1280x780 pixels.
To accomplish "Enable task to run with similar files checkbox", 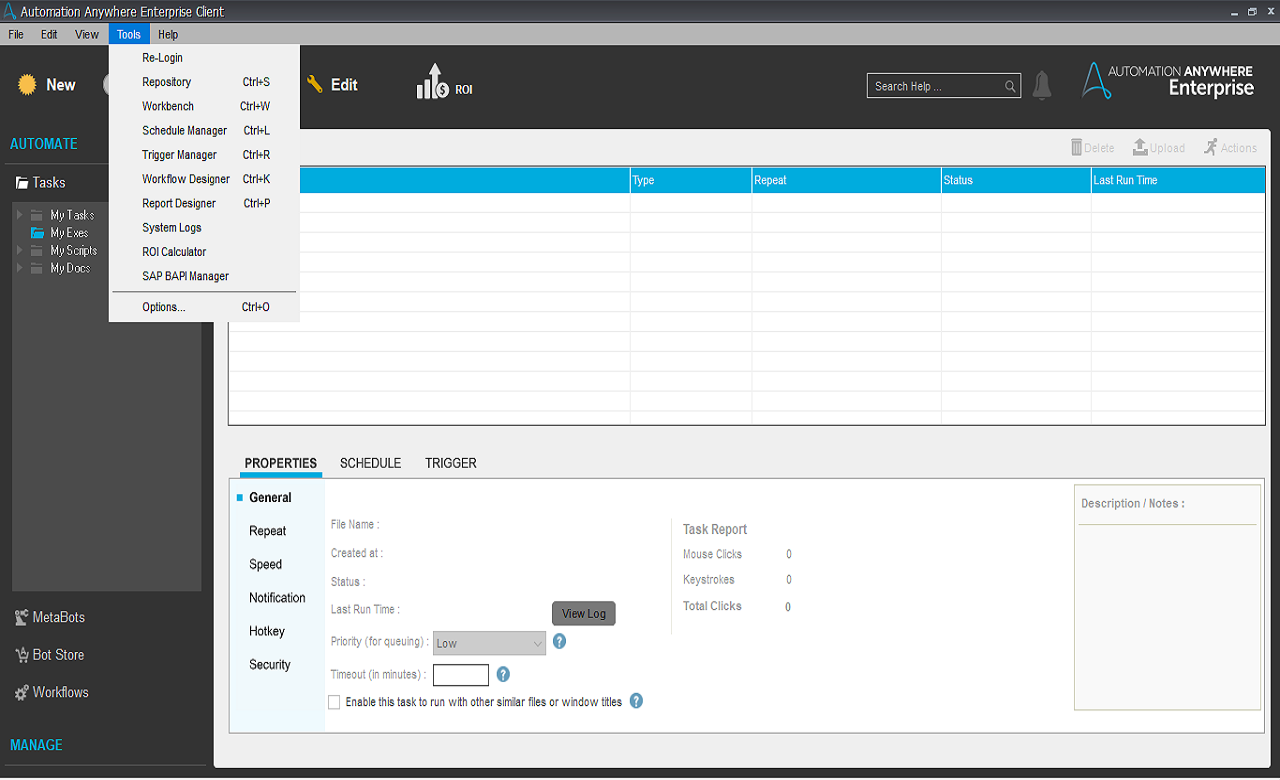I will pos(334,702).
